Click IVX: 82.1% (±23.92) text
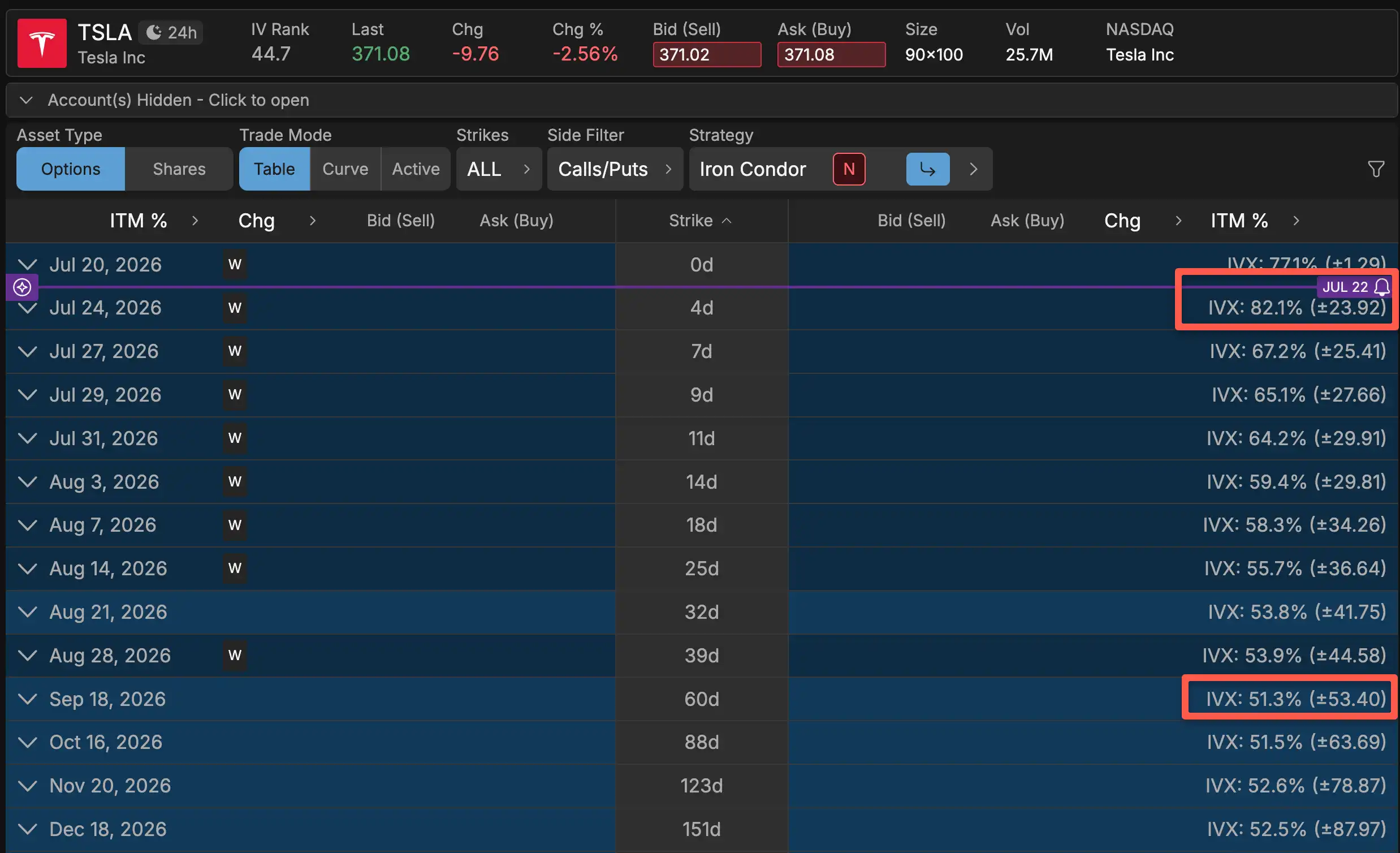 [x=1297, y=308]
